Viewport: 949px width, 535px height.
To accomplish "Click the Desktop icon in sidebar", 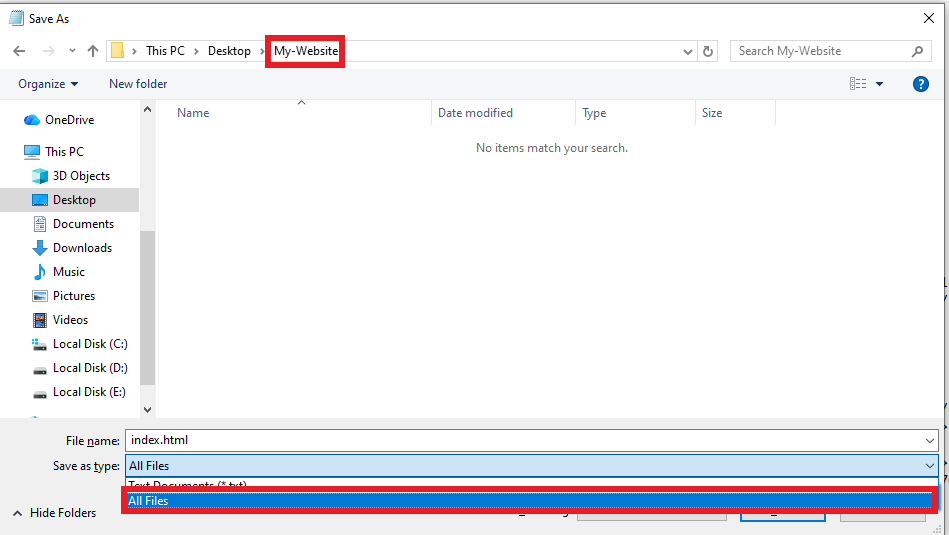I will [40, 200].
